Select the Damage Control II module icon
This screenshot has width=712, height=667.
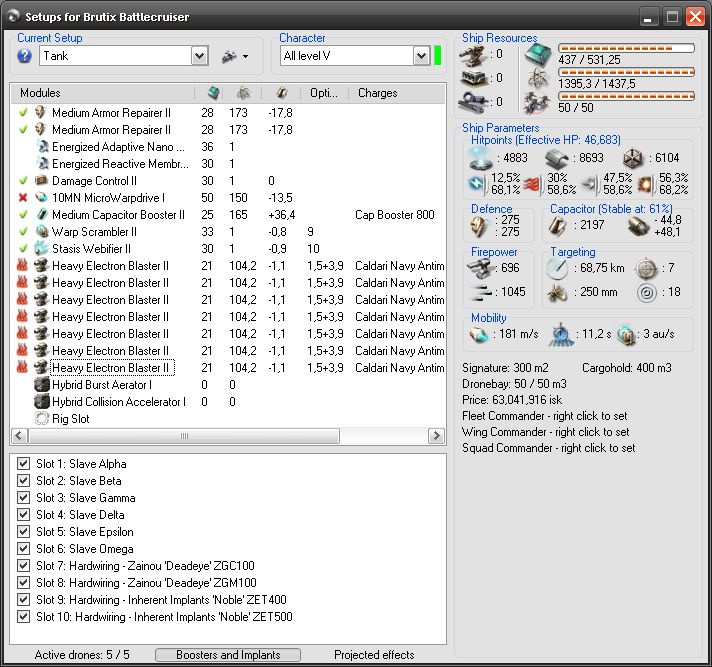(41, 180)
